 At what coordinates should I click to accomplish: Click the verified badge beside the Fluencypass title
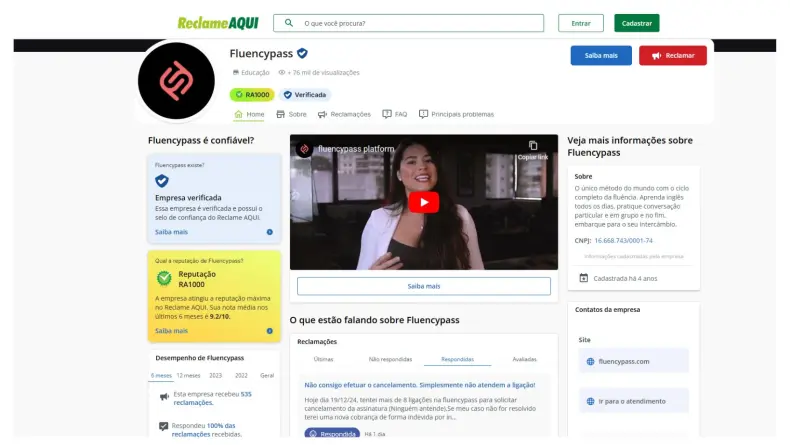pos(302,53)
